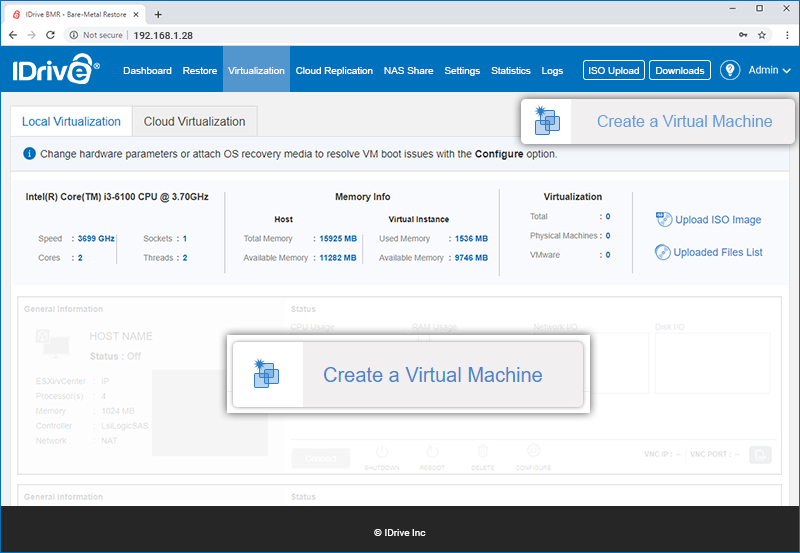This screenshot has width=800, height=553.
Task: Bookmark page with the star icon
Action: point(762,35)
